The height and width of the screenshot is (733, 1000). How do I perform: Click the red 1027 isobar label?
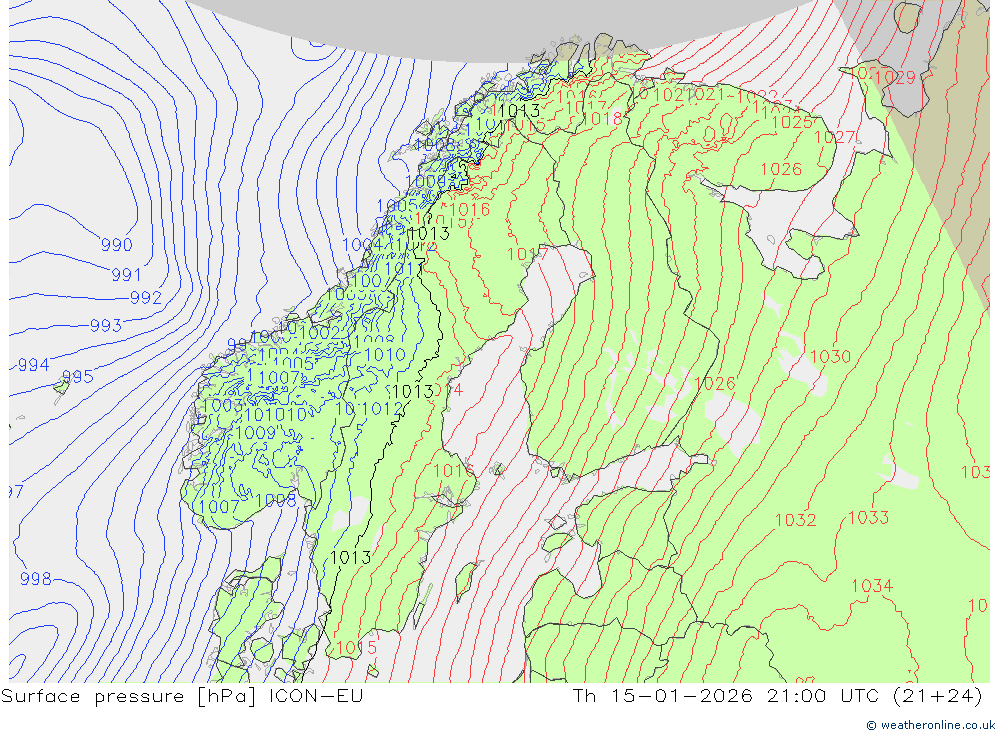(835, 137)
